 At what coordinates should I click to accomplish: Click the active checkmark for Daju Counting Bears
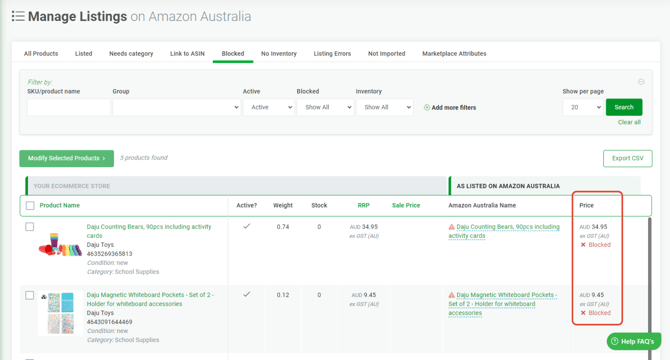click(x=247, y=226)
